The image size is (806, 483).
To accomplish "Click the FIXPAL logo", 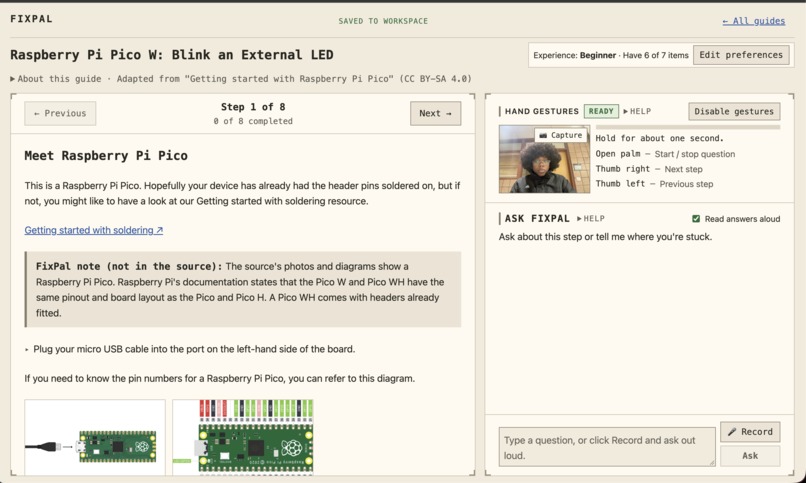I will [31, 19].
